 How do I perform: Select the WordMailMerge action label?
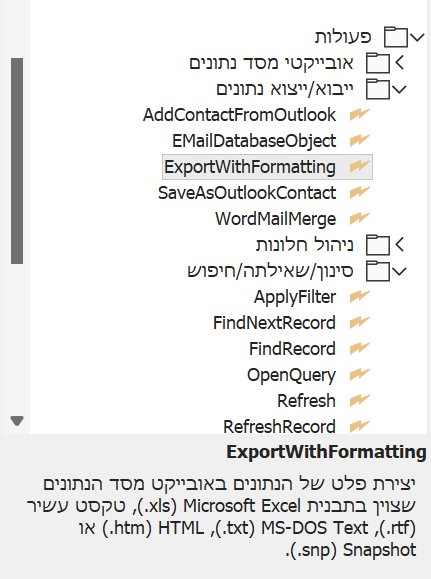tap(276, 219)
